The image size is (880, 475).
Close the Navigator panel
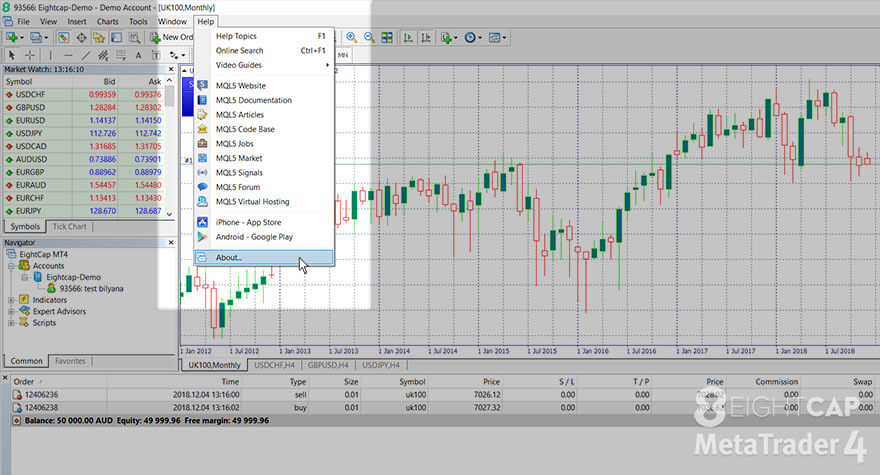(171, 243)
